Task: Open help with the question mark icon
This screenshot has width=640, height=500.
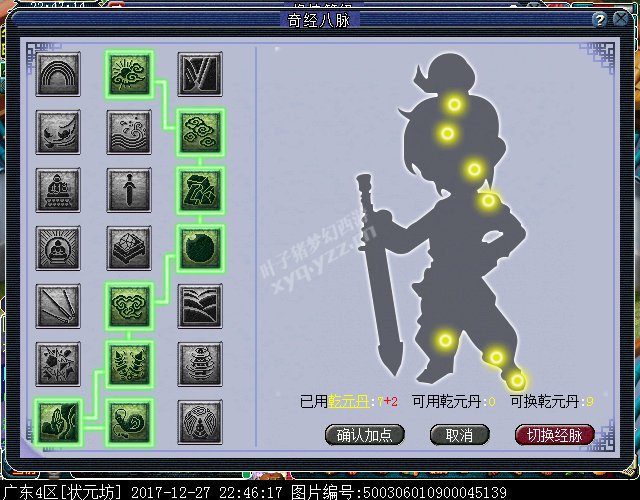Action: pyautogui.click(x=599, y=20)
